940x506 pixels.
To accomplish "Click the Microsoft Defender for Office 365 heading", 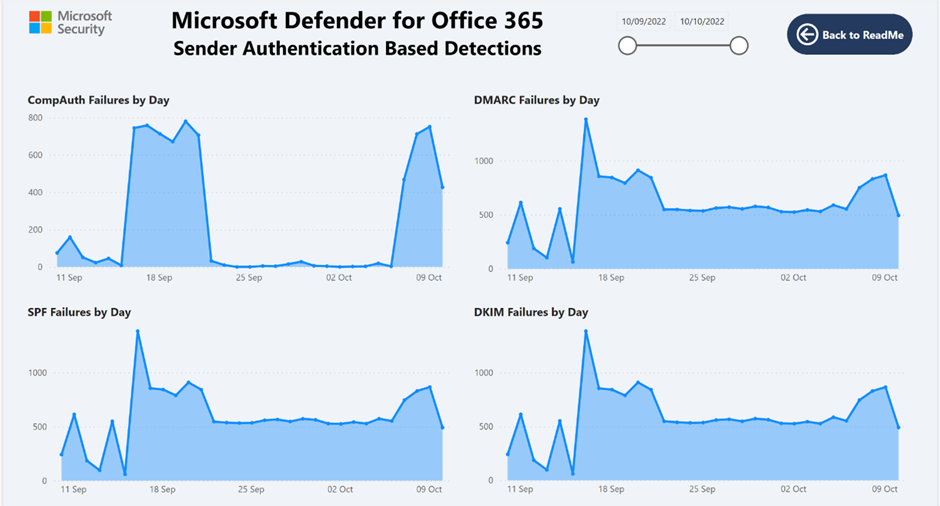I will coord(357,20).
